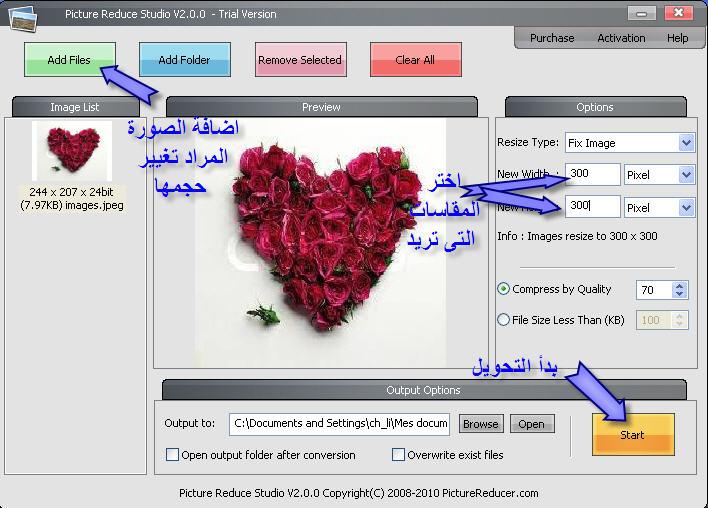The width and height of the screenshot is (708, 508).
Task: Open the Purchase menu
Action: 552,38
